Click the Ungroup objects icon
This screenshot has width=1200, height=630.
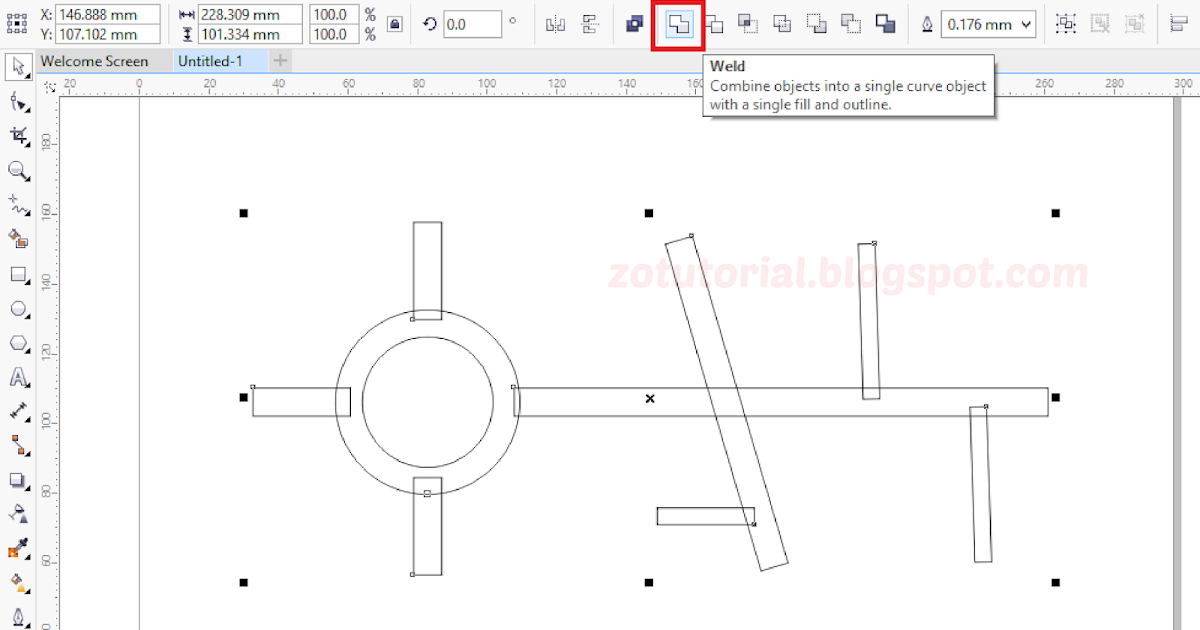click(x=1101, y=24)
